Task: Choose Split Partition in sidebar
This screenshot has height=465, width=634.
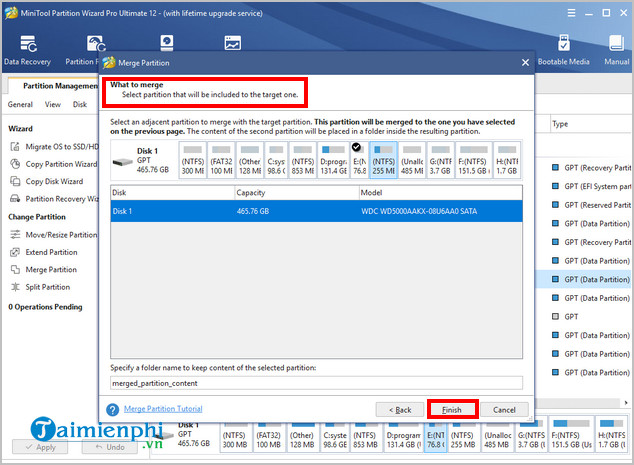Action: tap(40, 287)
